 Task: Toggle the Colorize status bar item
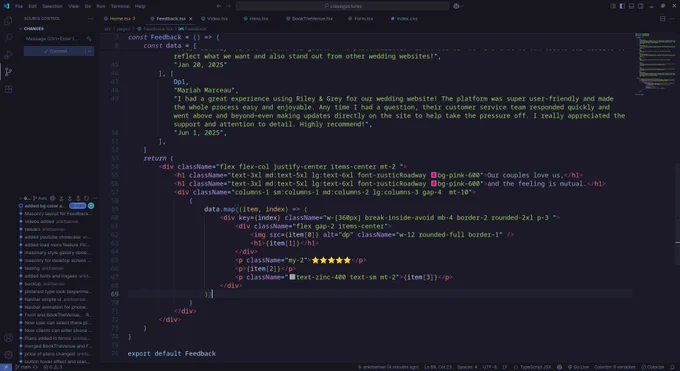click(x=653, y=367)
